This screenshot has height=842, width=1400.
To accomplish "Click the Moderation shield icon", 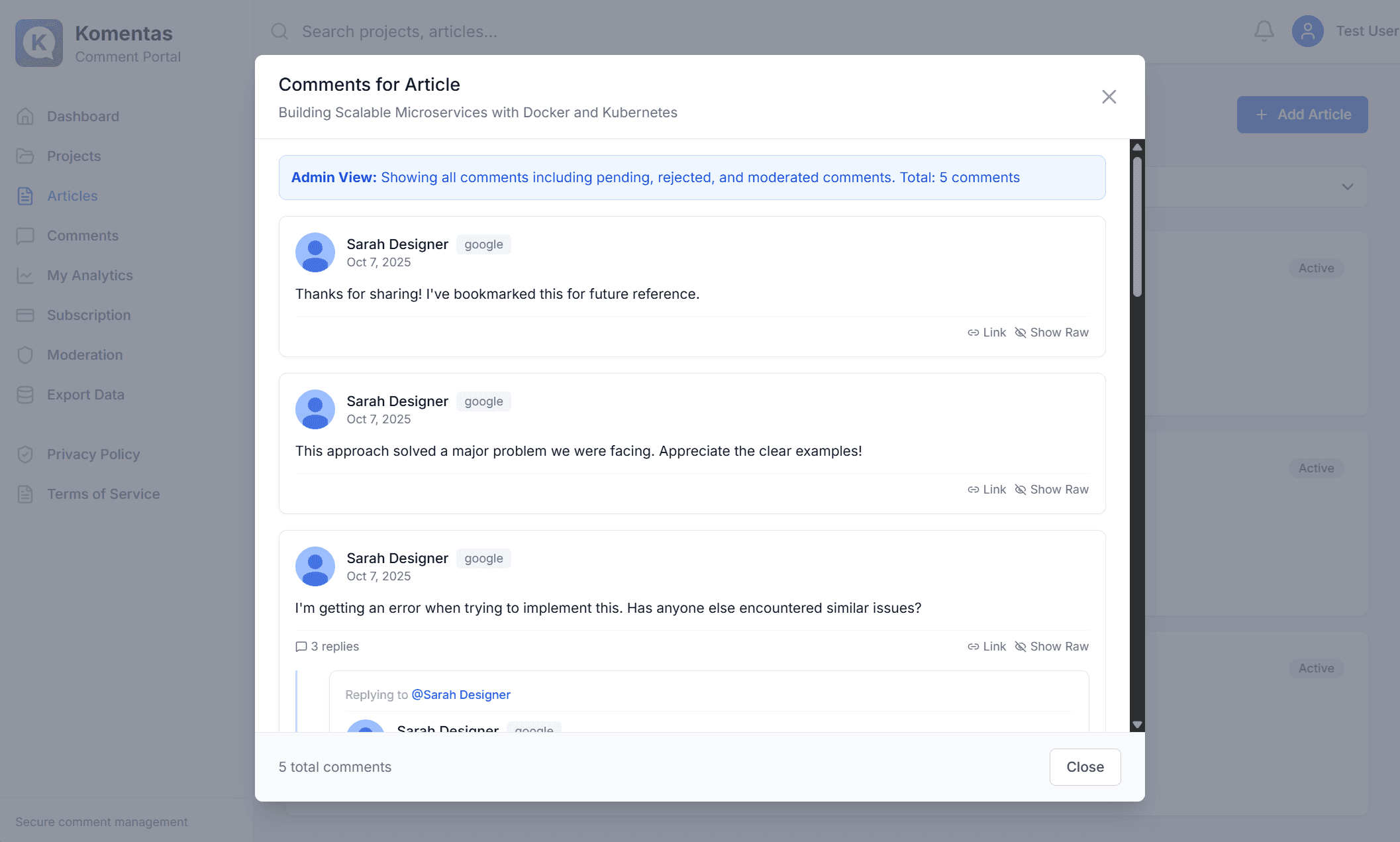I will (25, 355).
